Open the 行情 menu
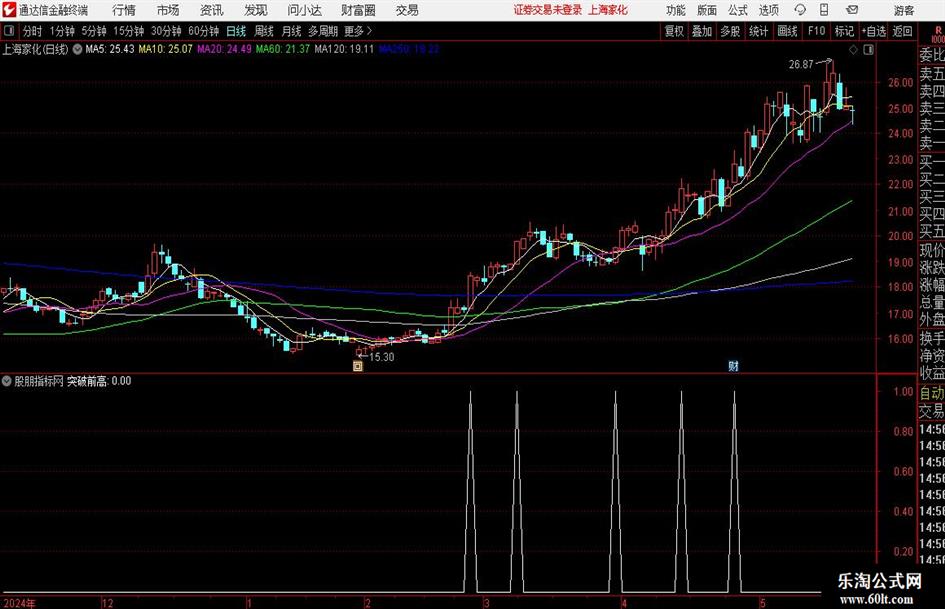The width and height of the screenshot is (945, 609). tap(124, 10)
